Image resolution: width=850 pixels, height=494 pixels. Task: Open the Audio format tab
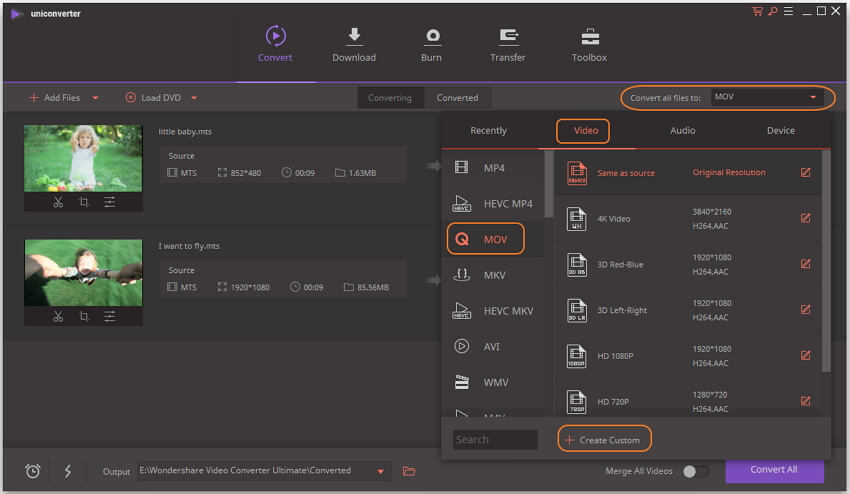(682, 131)
